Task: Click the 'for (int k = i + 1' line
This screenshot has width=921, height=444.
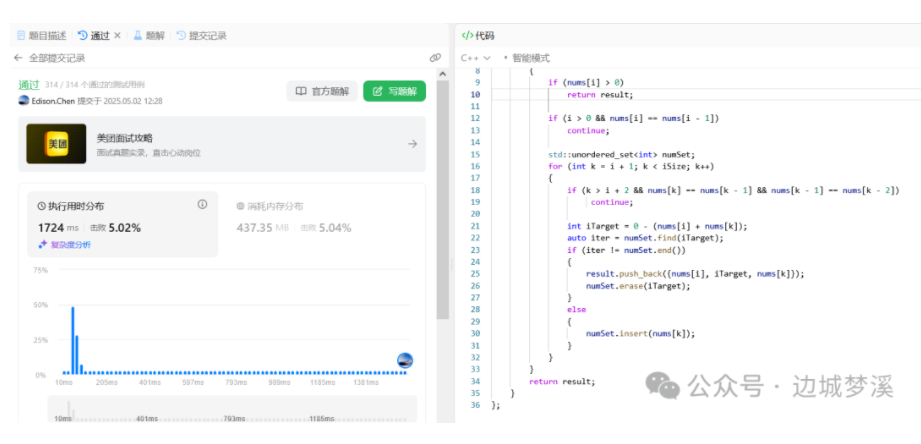Action: 631,166
